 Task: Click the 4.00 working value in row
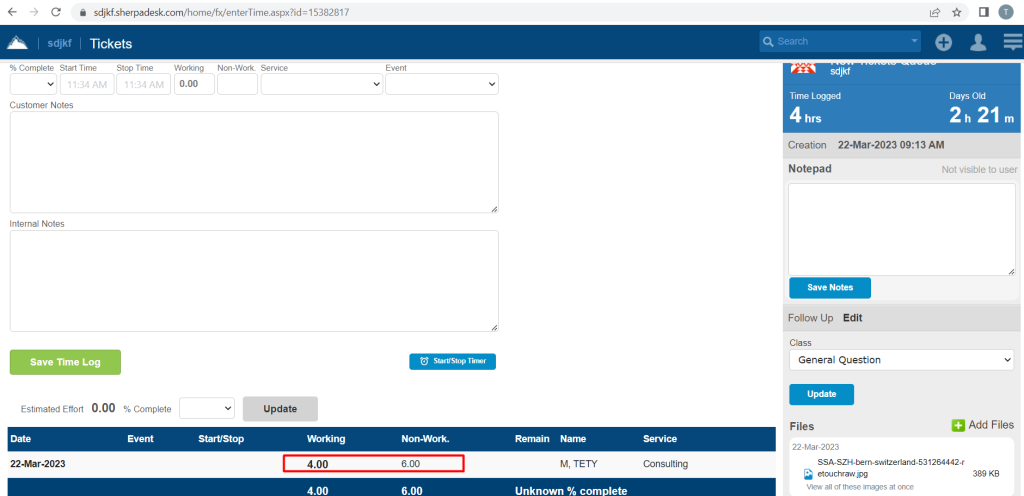(317, 465)
